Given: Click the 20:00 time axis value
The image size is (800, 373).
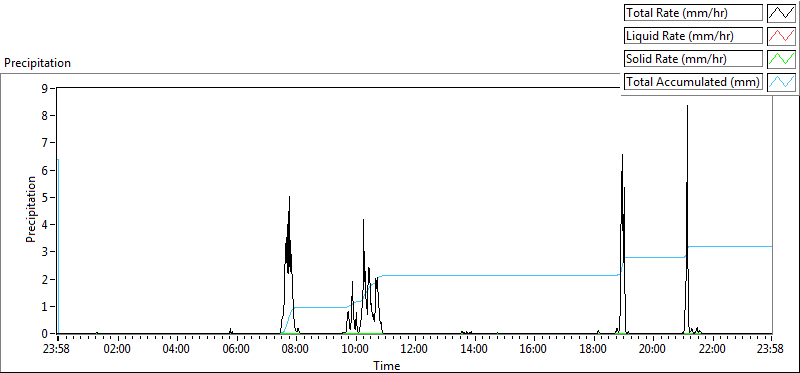Looking at the screenshot, I should pyautogui.click(x=653, y=350).
